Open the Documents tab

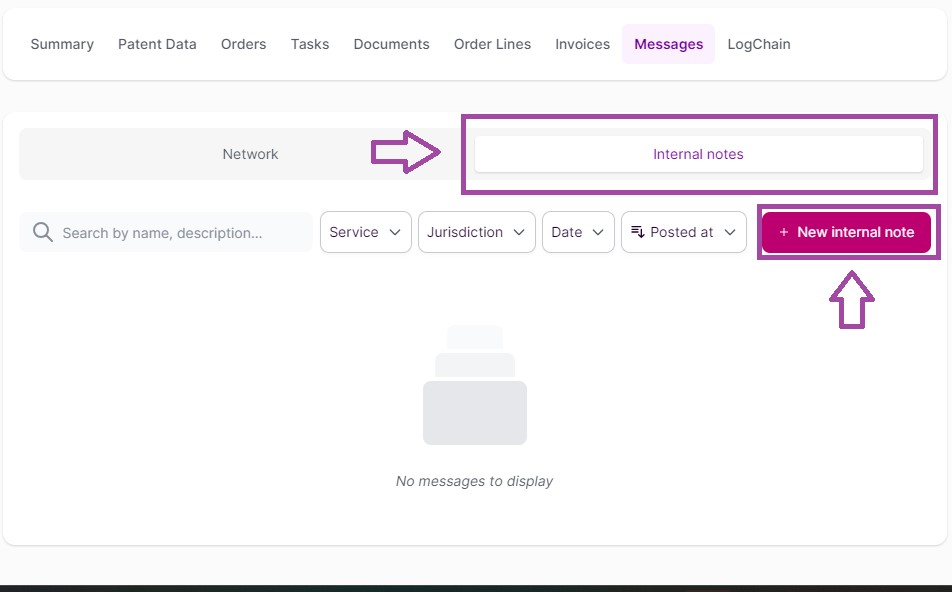pyautogui.click(x=391, y=44)
